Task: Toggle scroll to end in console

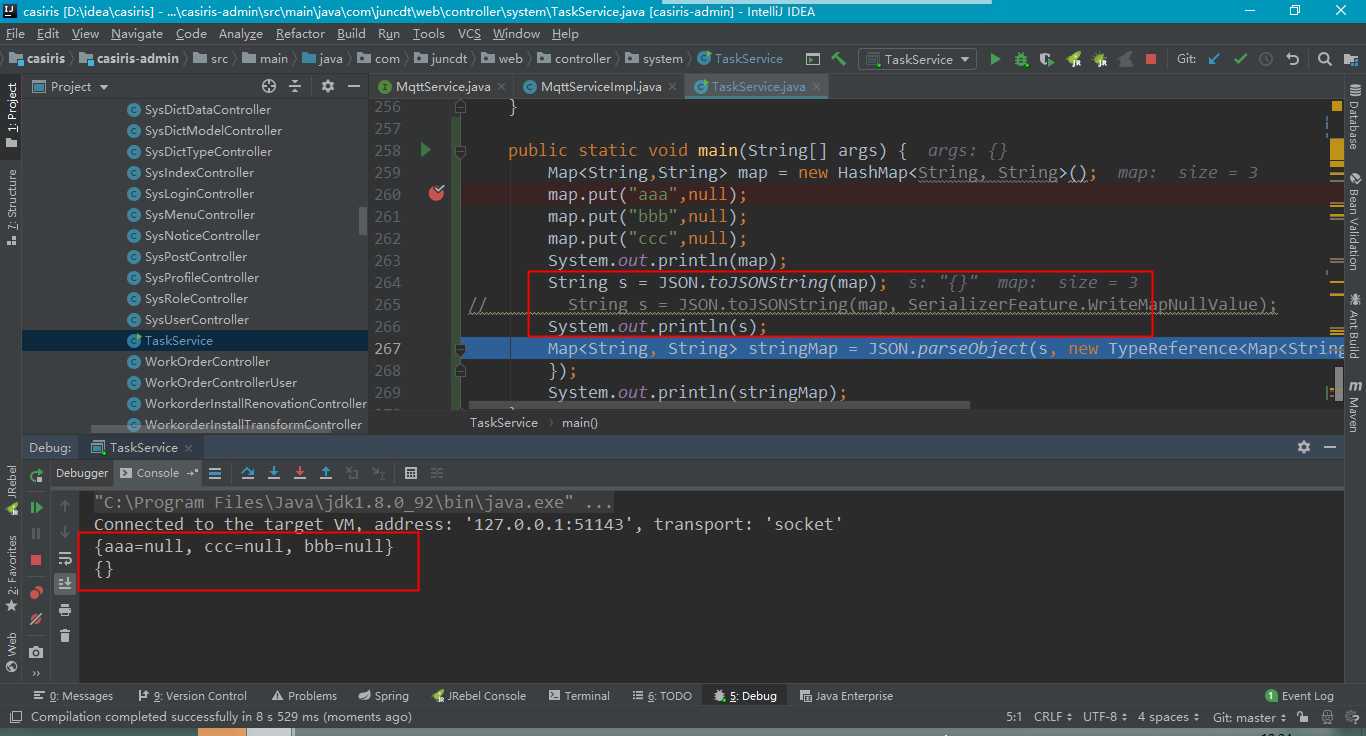Action: point(65,583)
